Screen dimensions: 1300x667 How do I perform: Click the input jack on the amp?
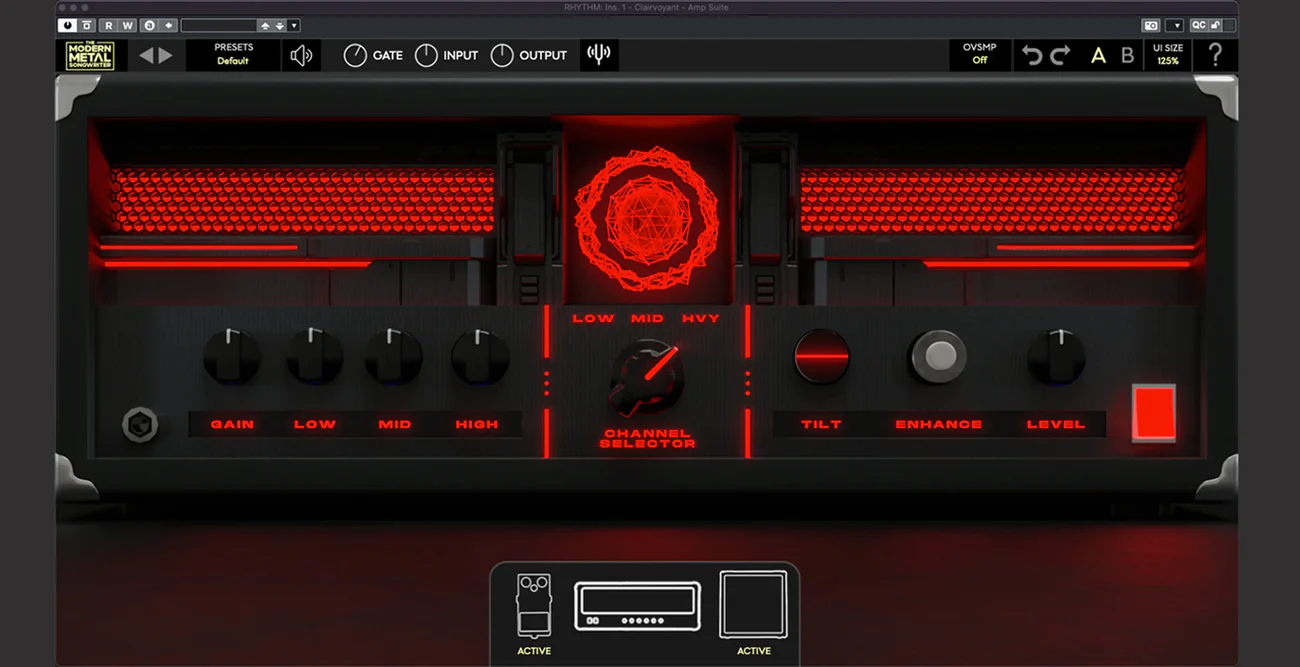click(x=139, y=424)
